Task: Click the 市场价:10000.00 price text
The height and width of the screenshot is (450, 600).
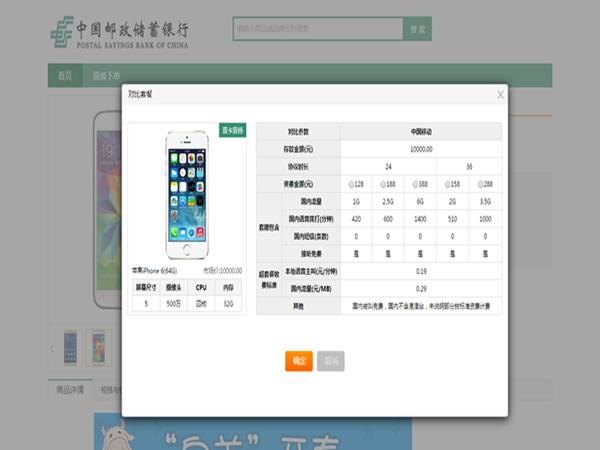Action: pyautogui.click(x=222, y=271)
